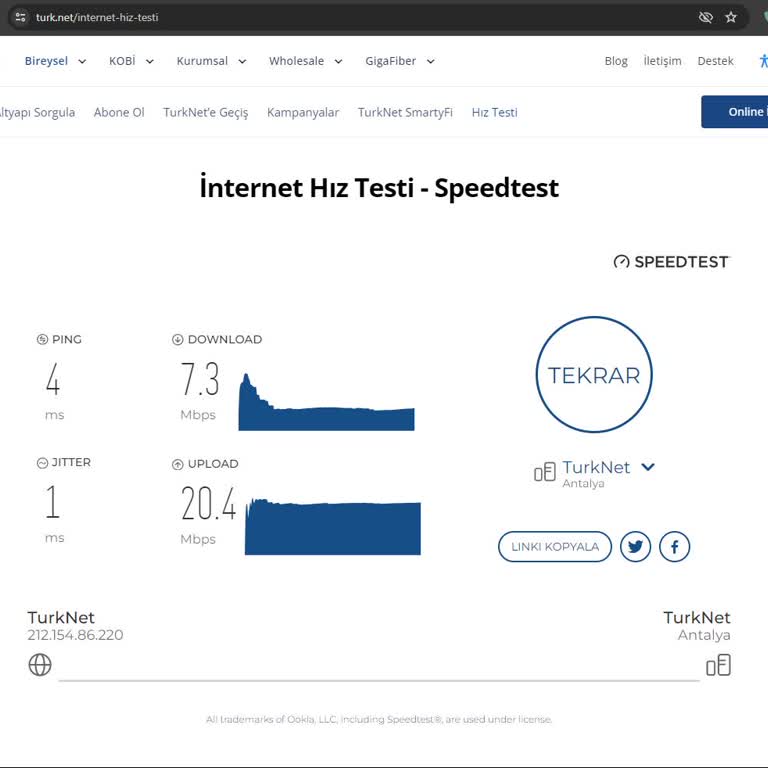This screenshot has height=768, width=768.
Task: Go to Altyapı Sorgula
Action: tap(37, 113)
